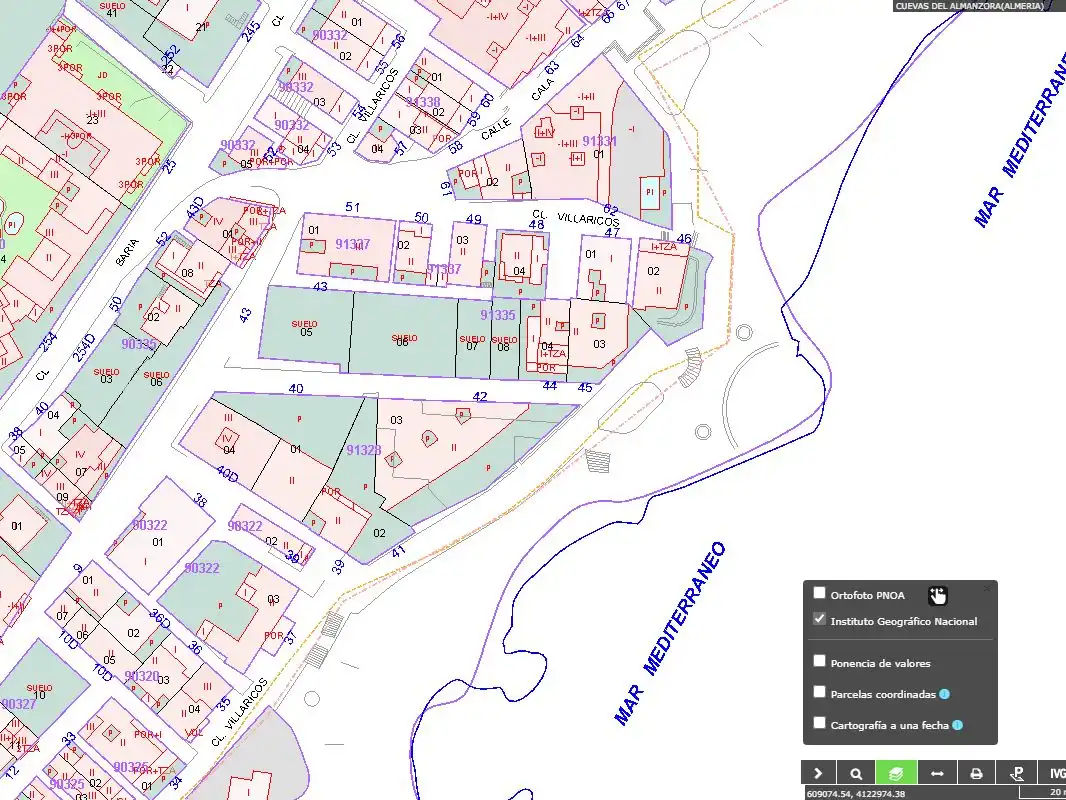Screen dimensions: 1066x800
Task: Click parcel block label 91338
Action: click(x=423, y=102)
